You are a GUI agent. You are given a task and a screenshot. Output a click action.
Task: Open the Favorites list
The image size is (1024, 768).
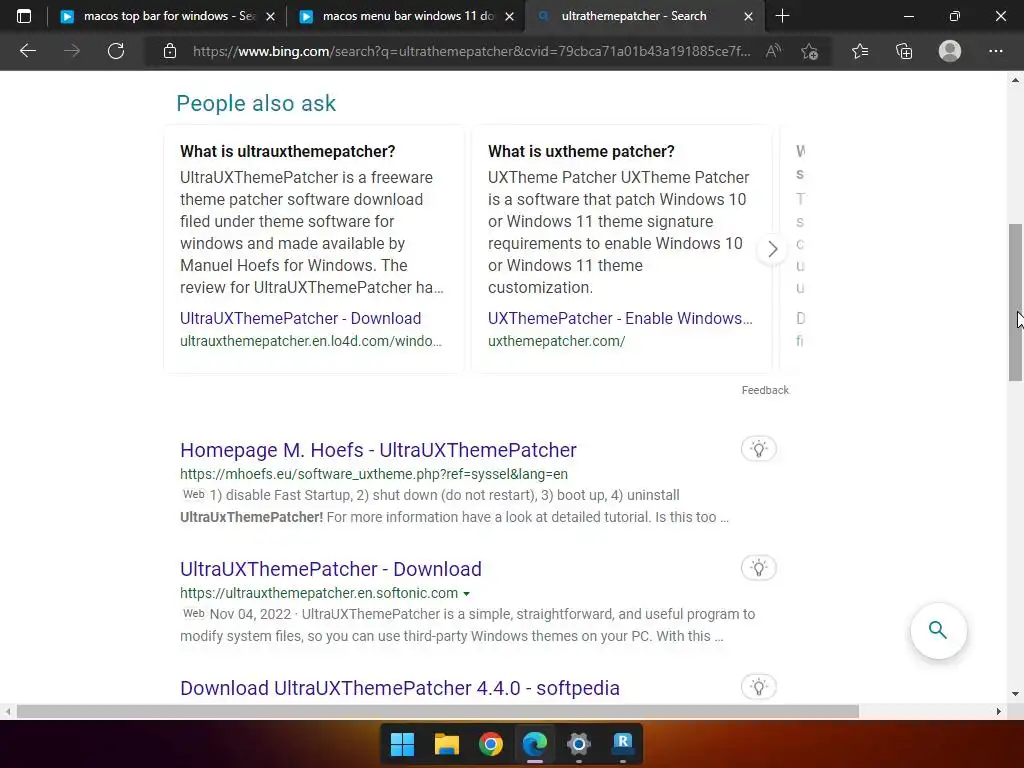coord(860,51)
